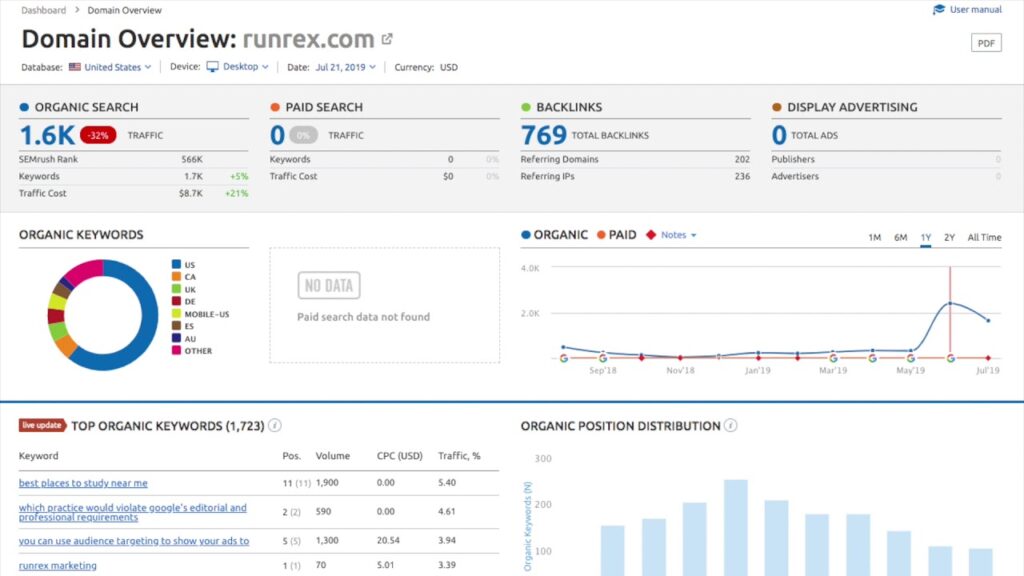This screenshot has height=576, width=1024.
Task: Click the 1.6K organic traffic value
Action: click(x=47, y=135)
